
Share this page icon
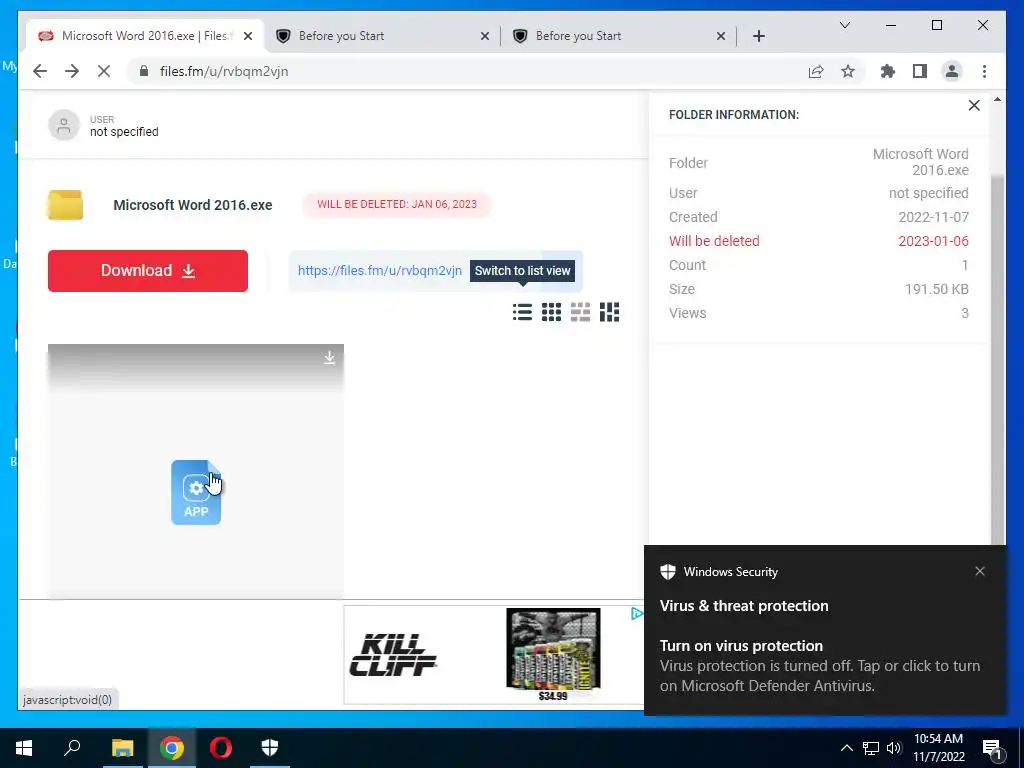816,71
